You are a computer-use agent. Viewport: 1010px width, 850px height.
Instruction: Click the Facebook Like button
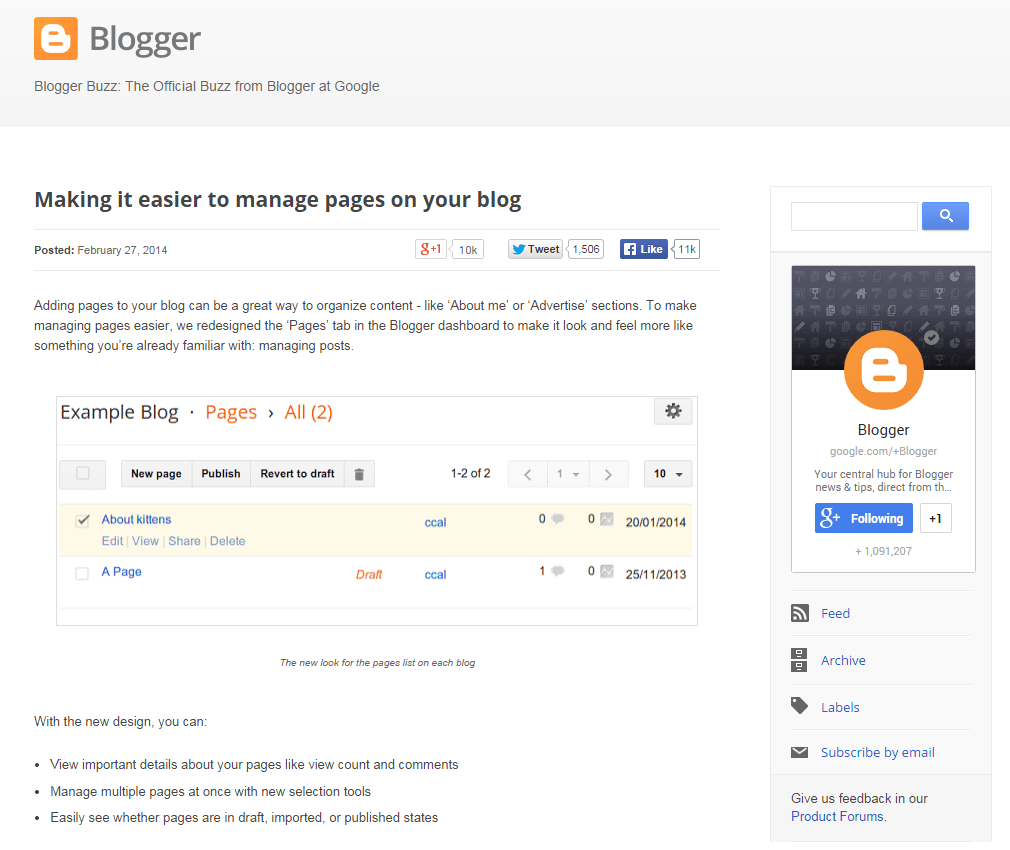[643, 249]
